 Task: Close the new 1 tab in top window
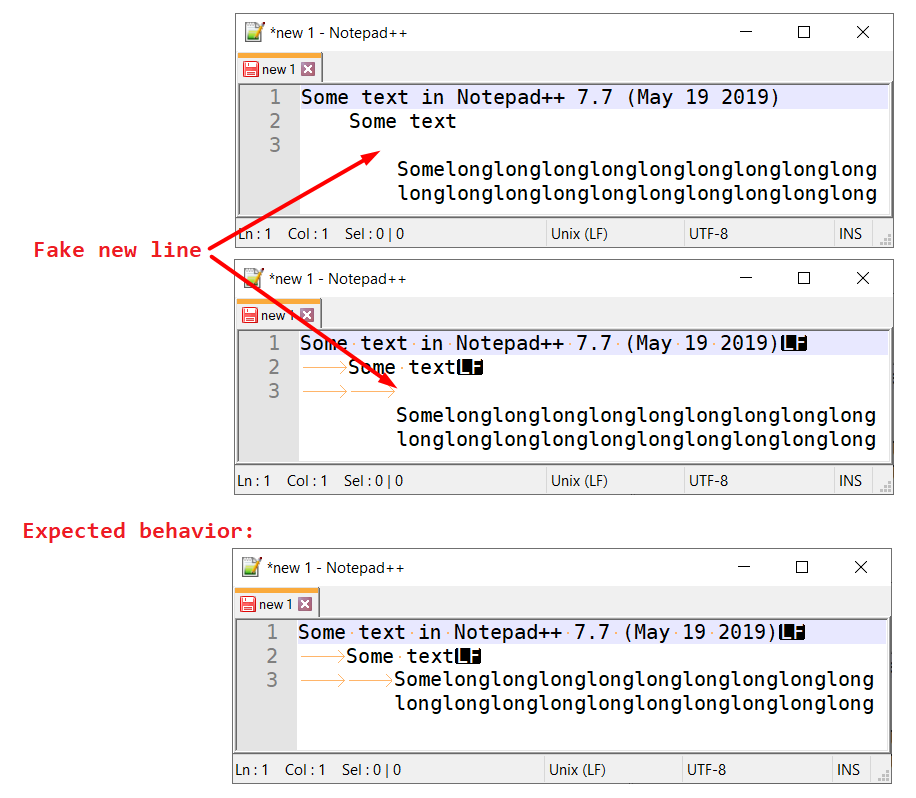(308, 69)
